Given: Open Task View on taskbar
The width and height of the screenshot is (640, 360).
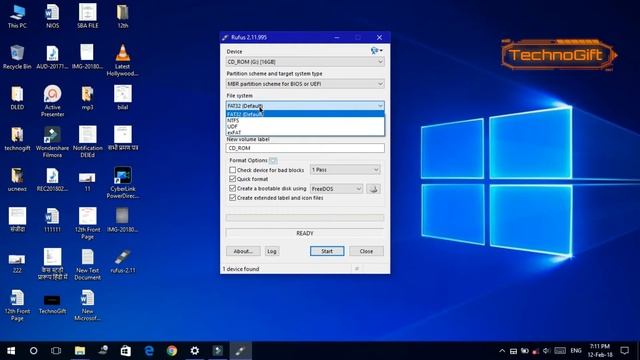Looking at the screenshot, I should (x=56, y=351).
